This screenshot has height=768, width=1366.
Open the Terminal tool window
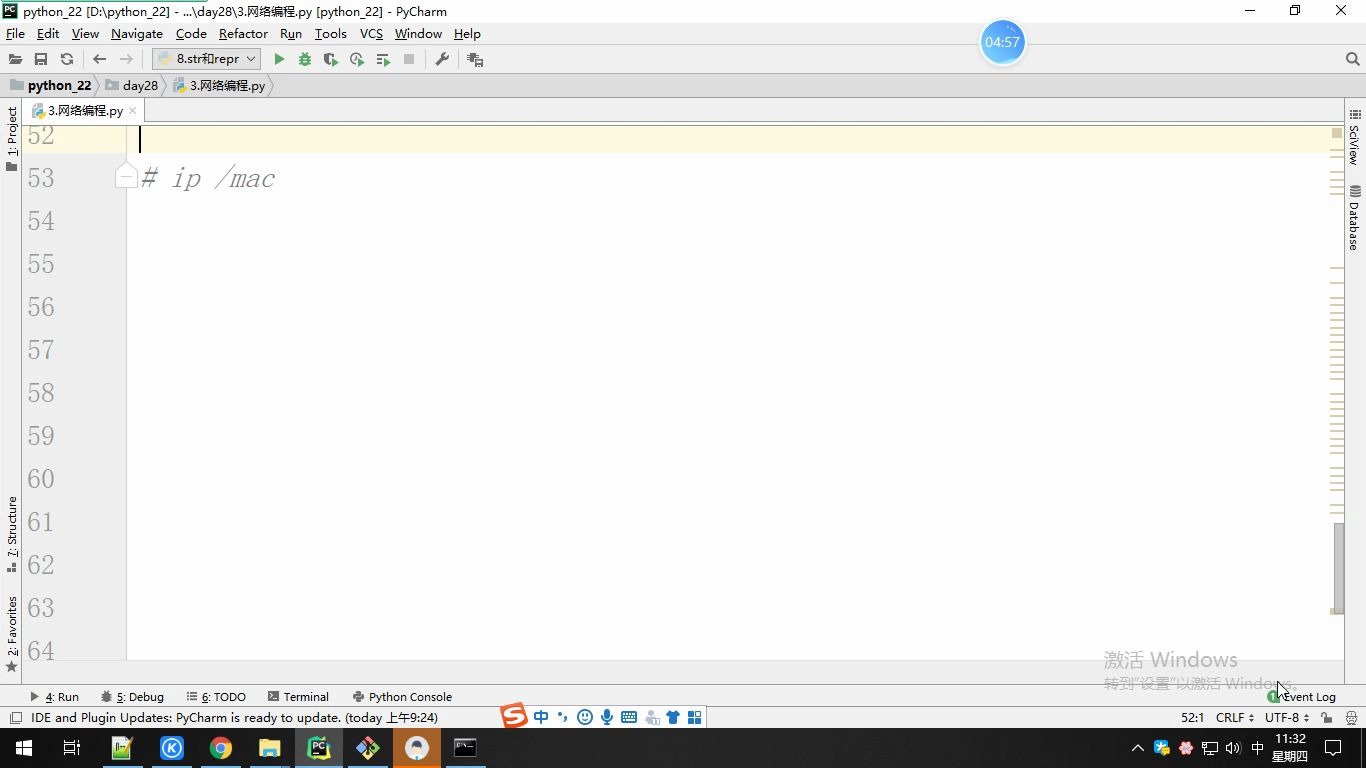[298, 697]
